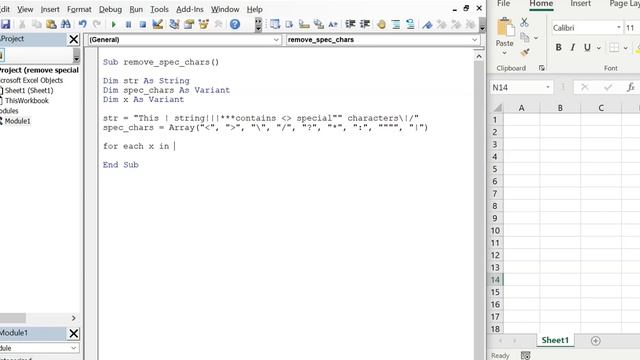Open Clipboard pane dialog launcher
Viewport: 640px width, 360px height.
(x=542, y=68)
